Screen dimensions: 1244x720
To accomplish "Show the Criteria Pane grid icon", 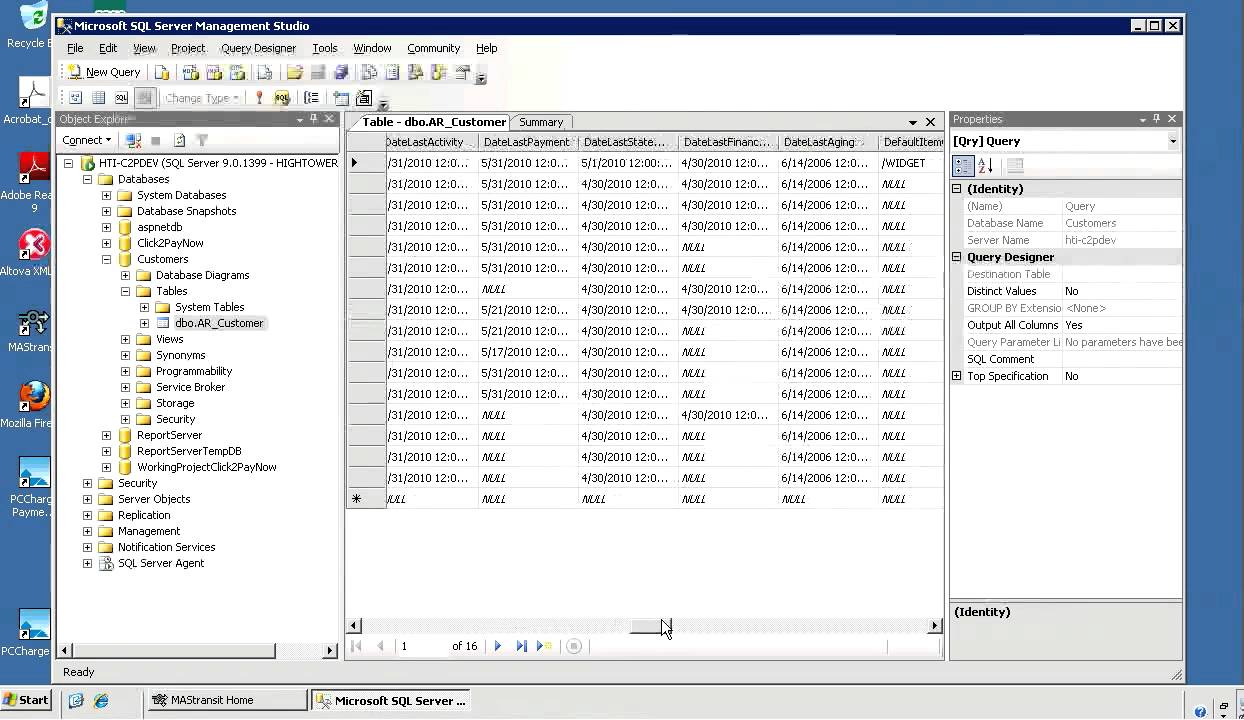I will [x=98, y=98].
